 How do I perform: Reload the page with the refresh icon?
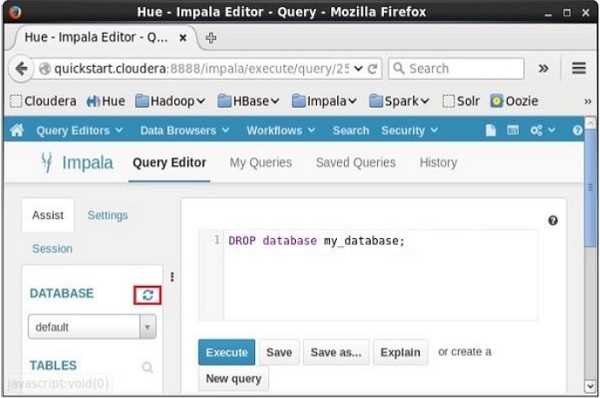372,69
